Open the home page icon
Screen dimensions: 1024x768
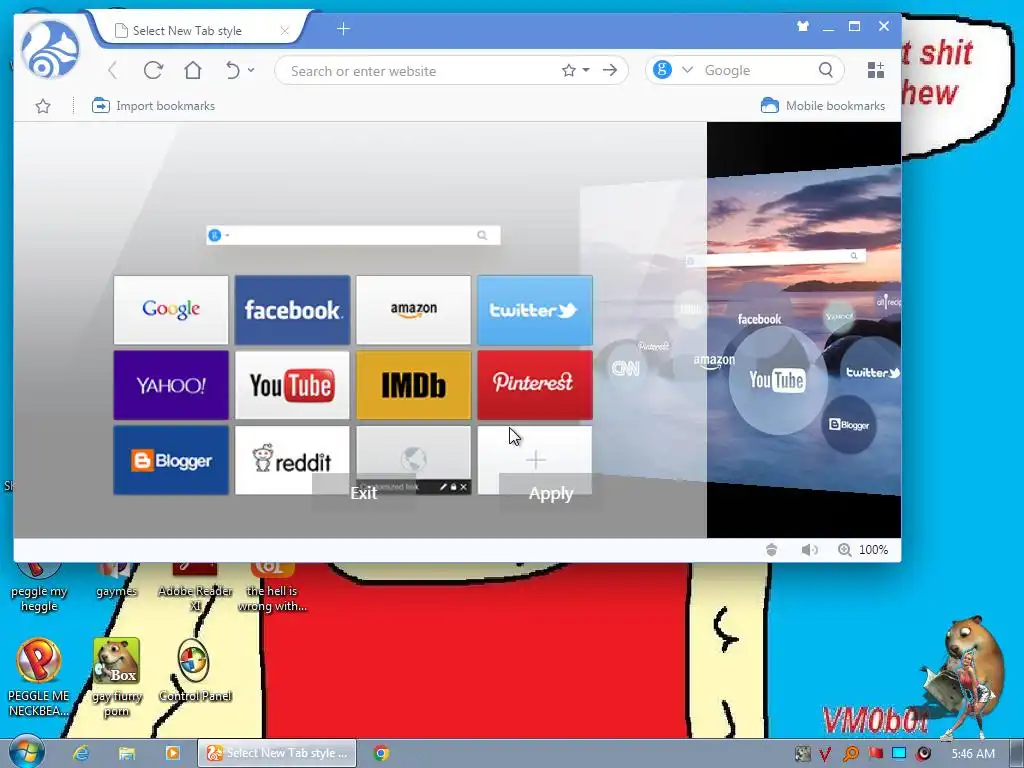tap(193, 70)
